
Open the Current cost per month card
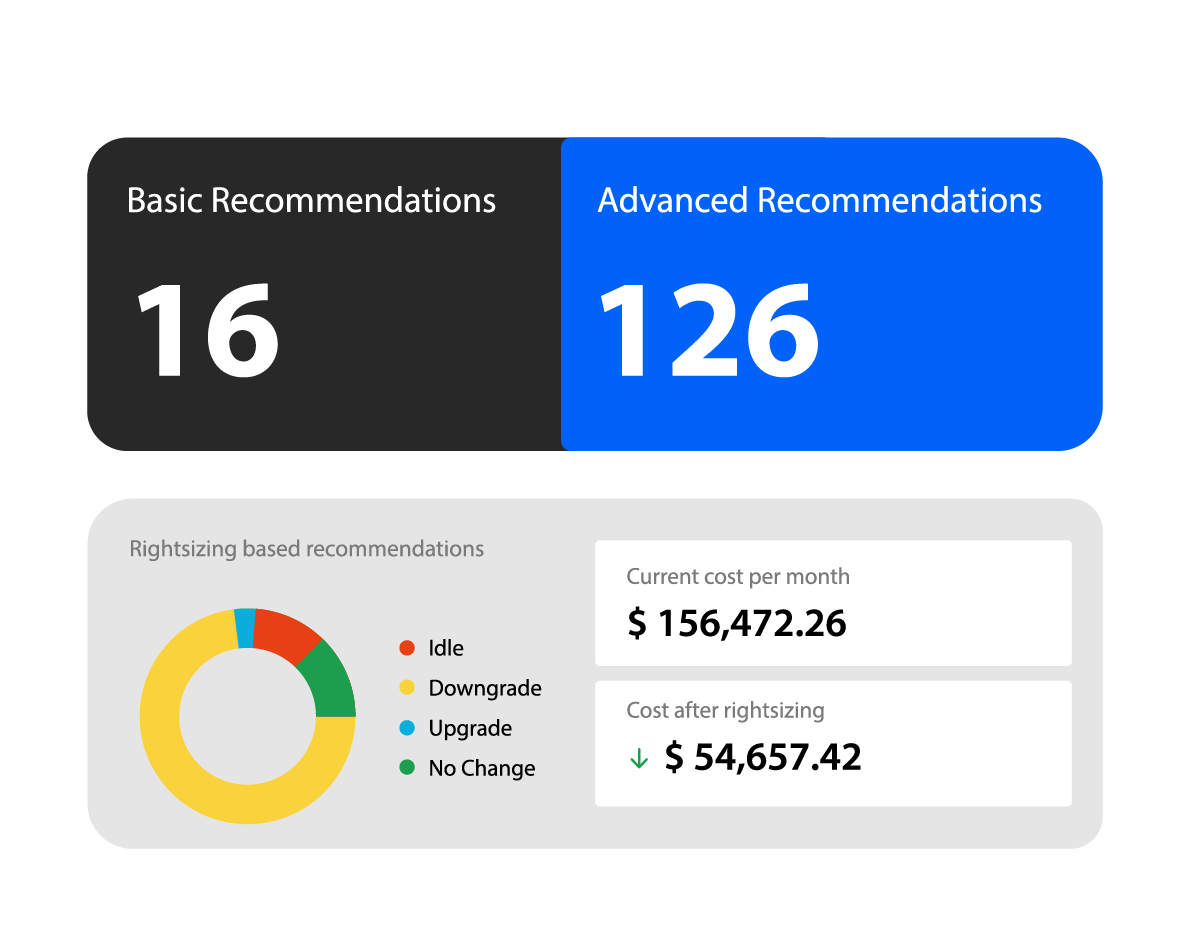tap(832, 603)
